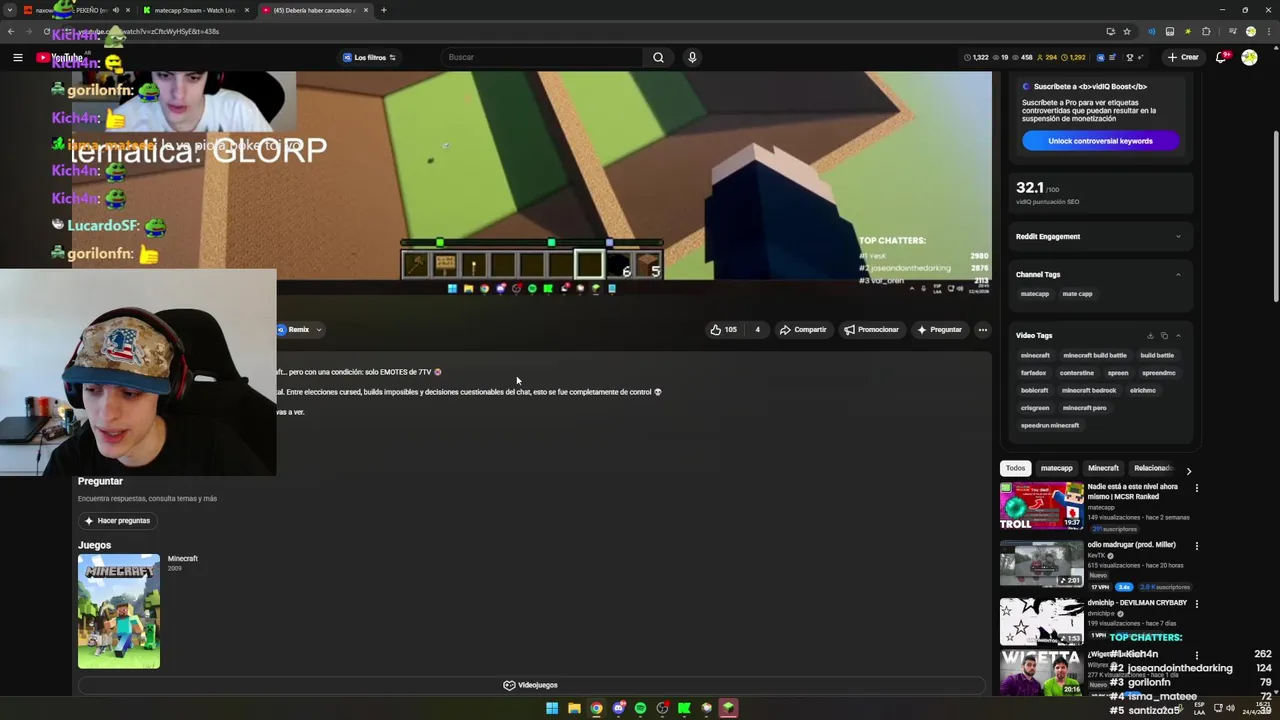Click the YouTube logo
The height and width of the screenshot is (720, 1280).
[x=60, y=57]
